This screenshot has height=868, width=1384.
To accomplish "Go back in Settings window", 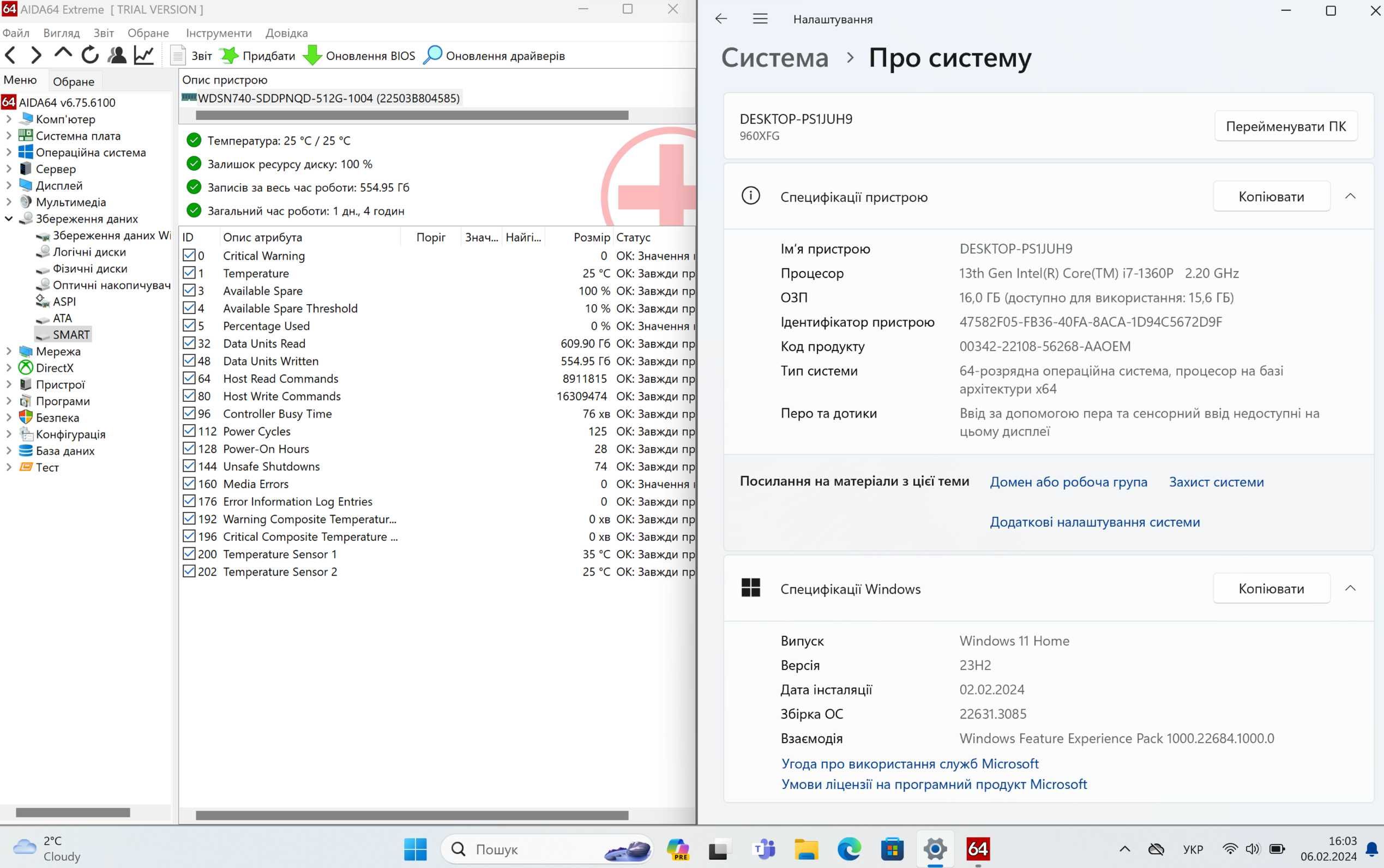I will pyautogui.click(x=721, y=19).
